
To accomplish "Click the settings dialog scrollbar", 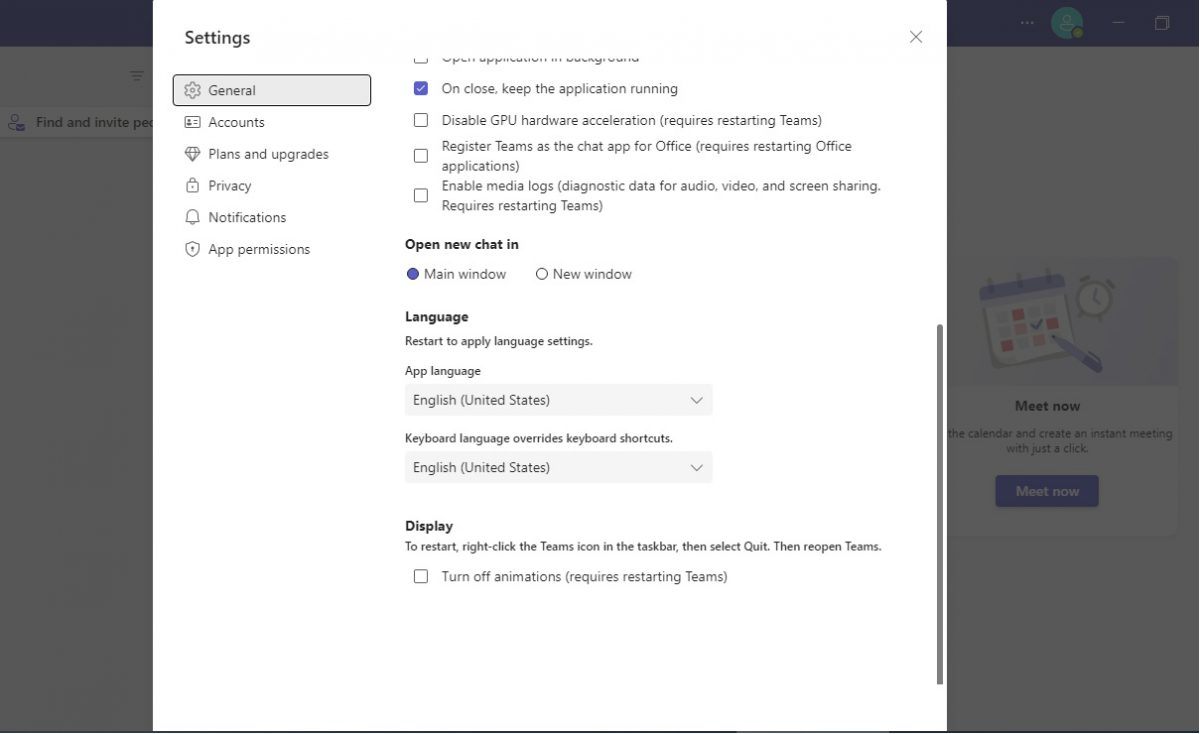I will click(x=938, y=500).
